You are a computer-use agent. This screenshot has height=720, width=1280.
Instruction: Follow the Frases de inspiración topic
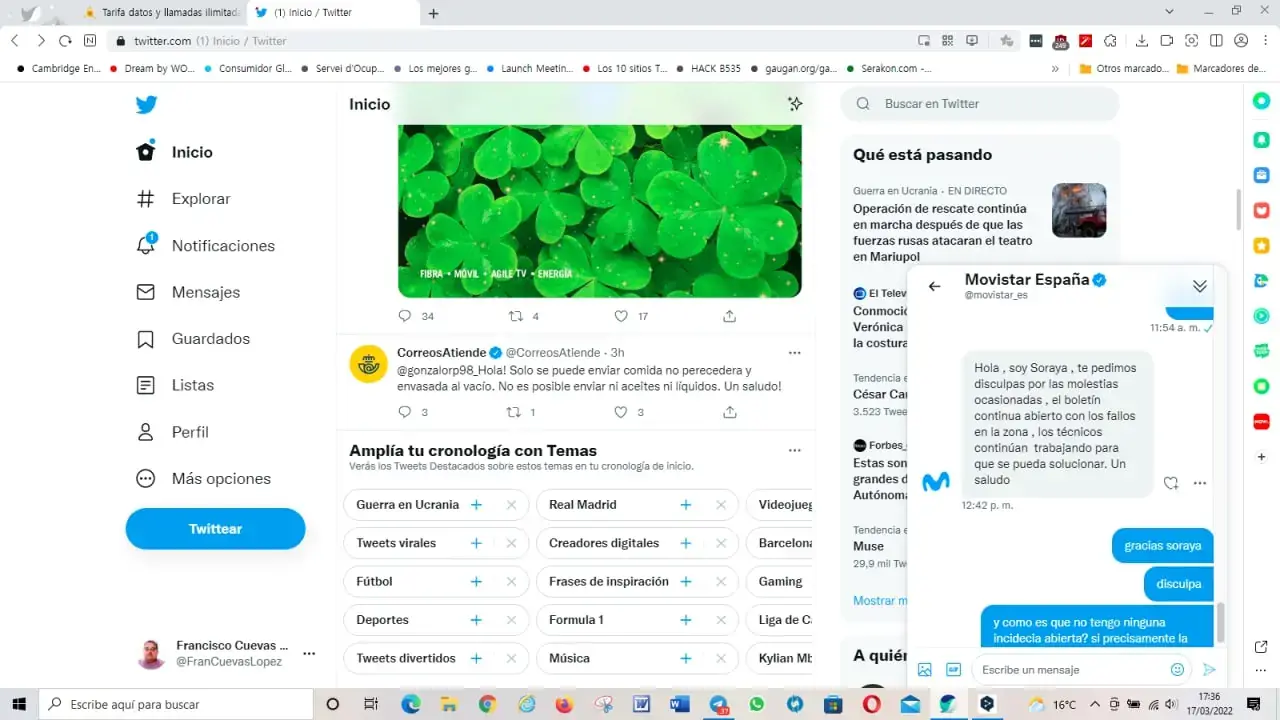[686, 582]
